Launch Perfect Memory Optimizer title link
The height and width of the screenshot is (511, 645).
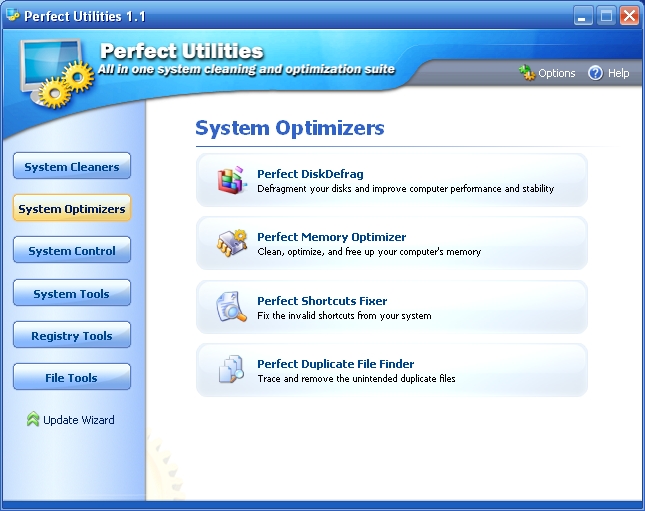click(x=332, y=237)
